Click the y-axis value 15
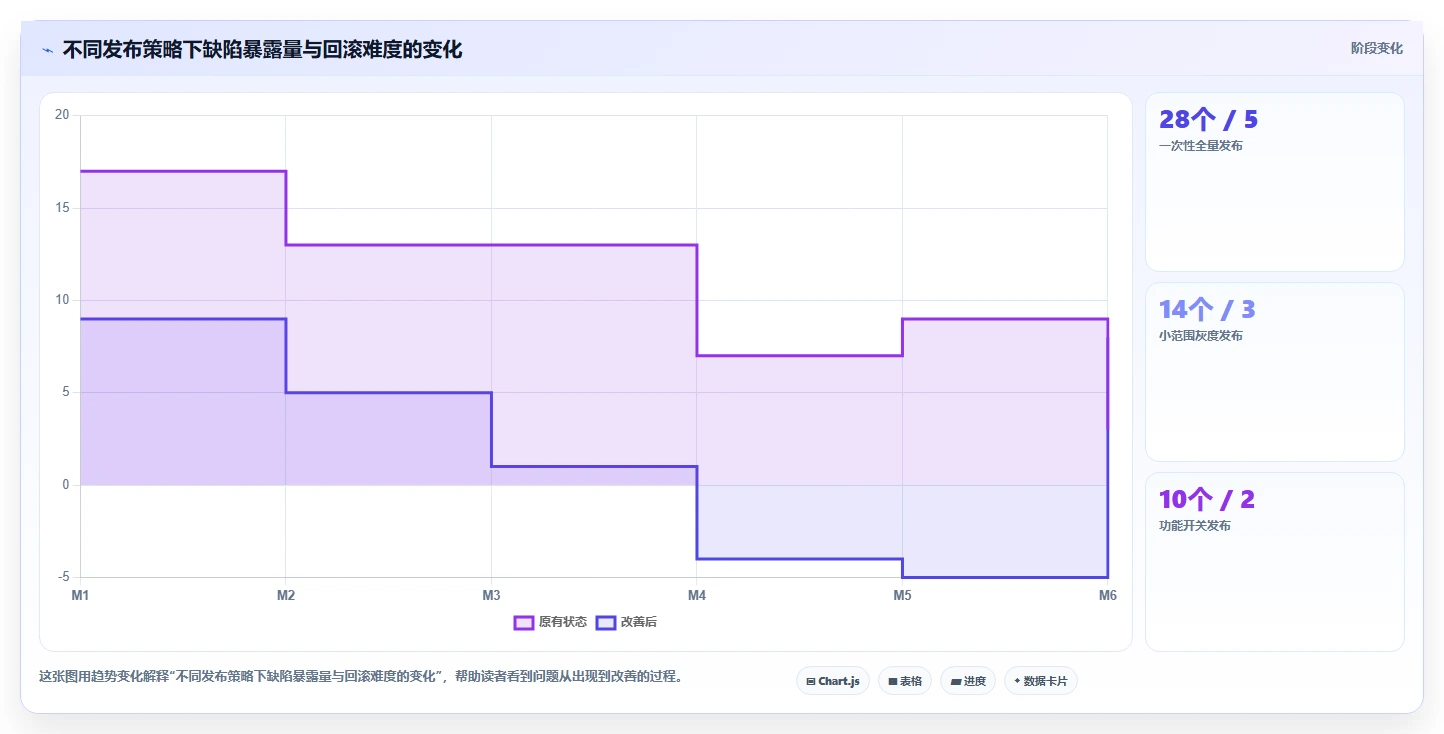The image size is (1444, 734). (62, 208)
